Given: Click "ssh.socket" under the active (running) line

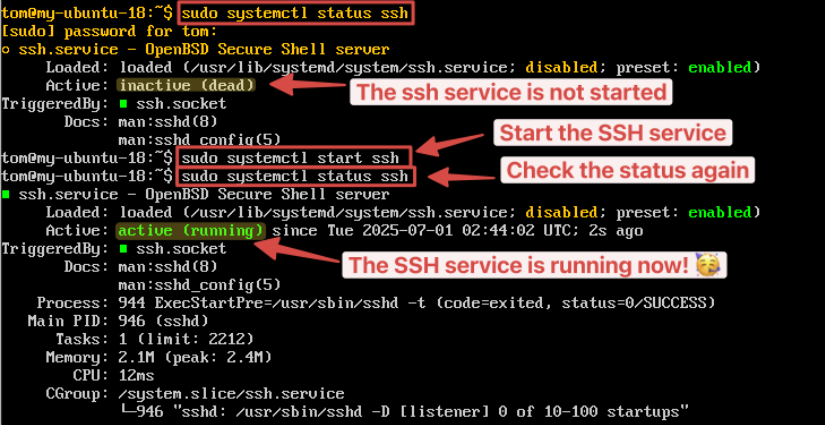Looking at the screenshot, I should tap(180, 249).
